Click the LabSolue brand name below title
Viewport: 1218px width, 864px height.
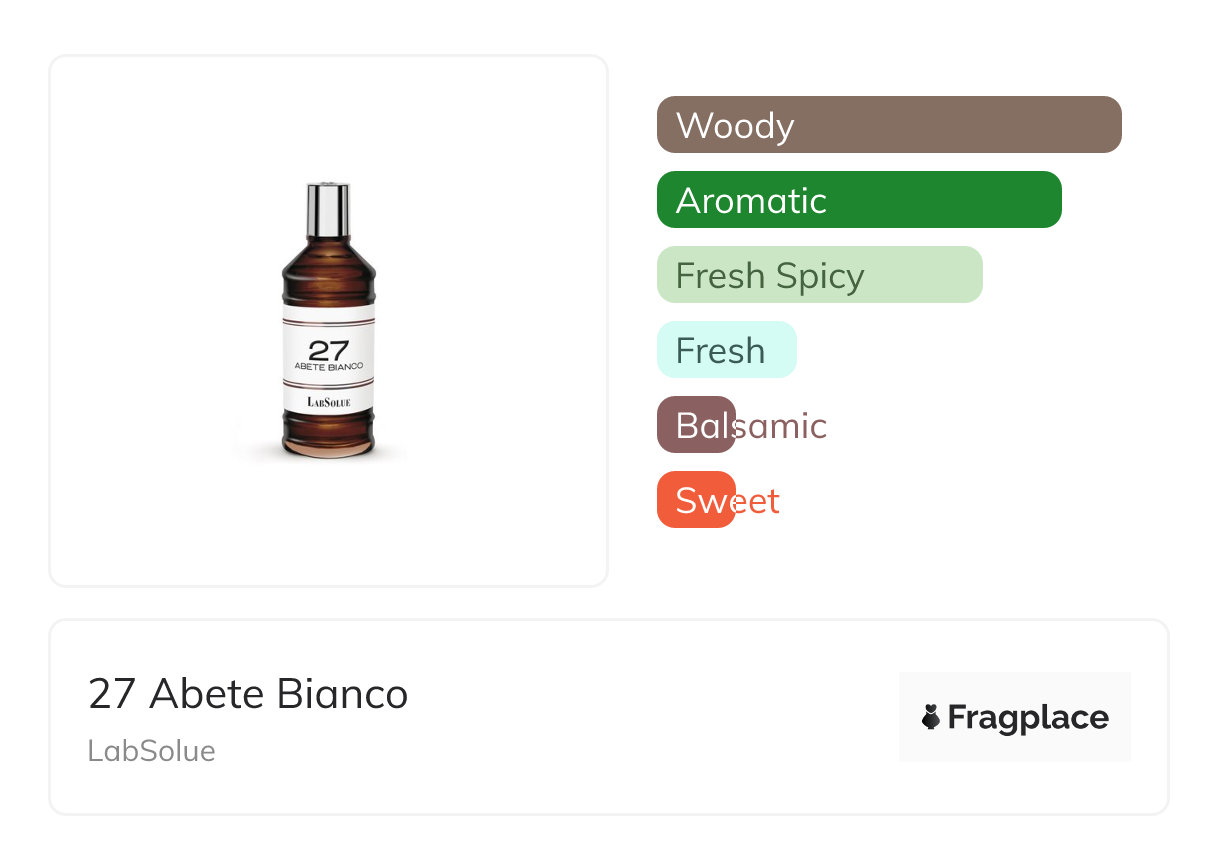[x=152, y=751]
